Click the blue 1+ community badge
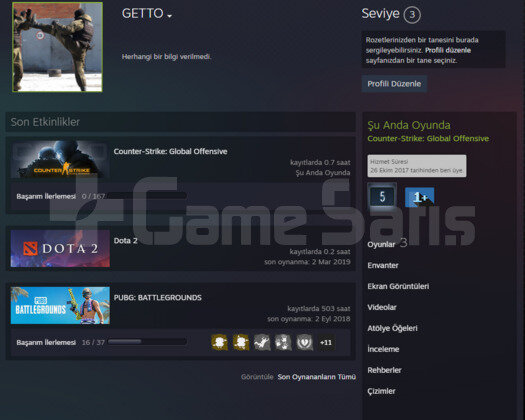Viewport: 525px width, 420px height. [x=420, y=197]
